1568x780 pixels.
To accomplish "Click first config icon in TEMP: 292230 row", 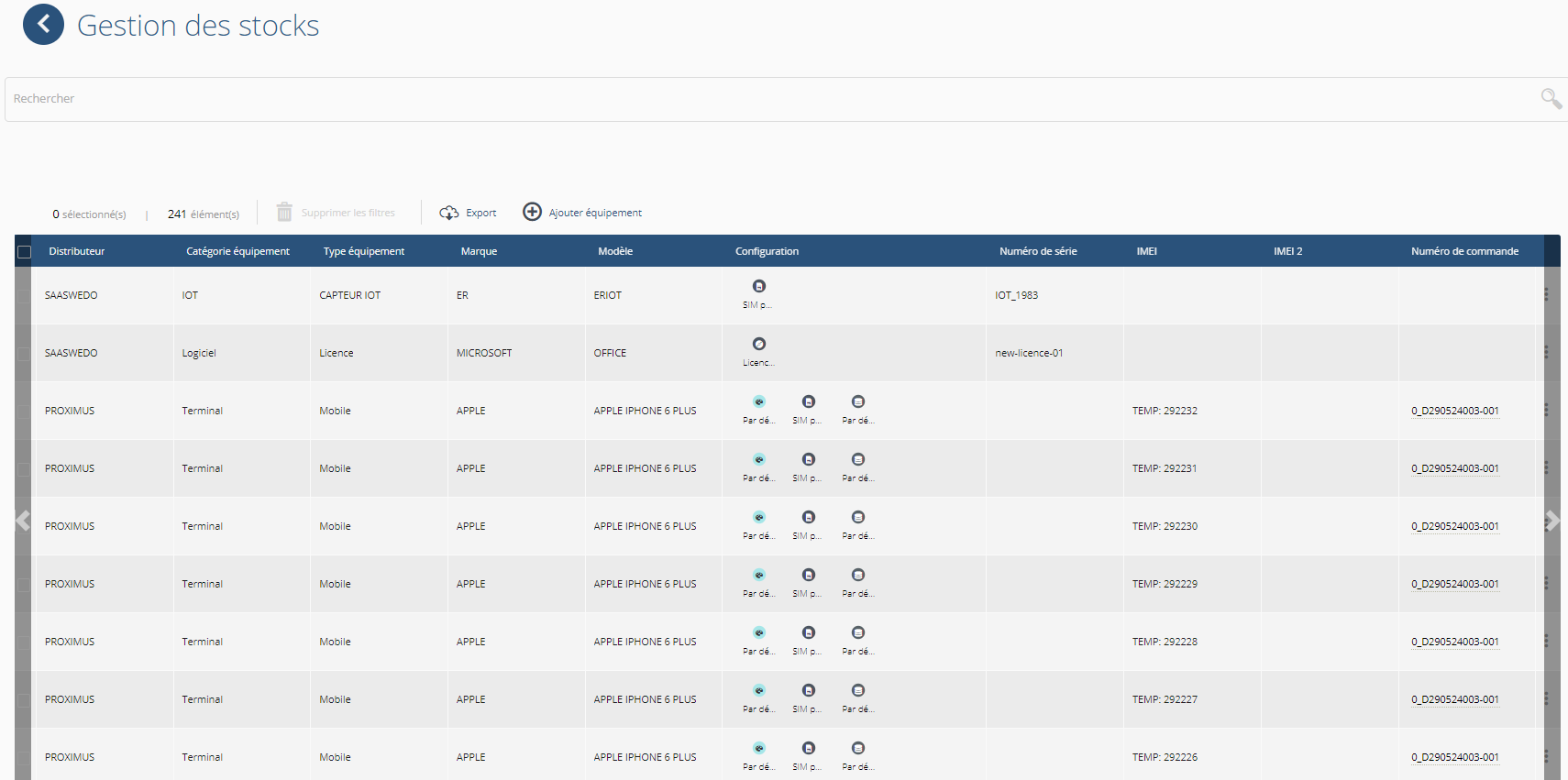I will pos(759,517).
